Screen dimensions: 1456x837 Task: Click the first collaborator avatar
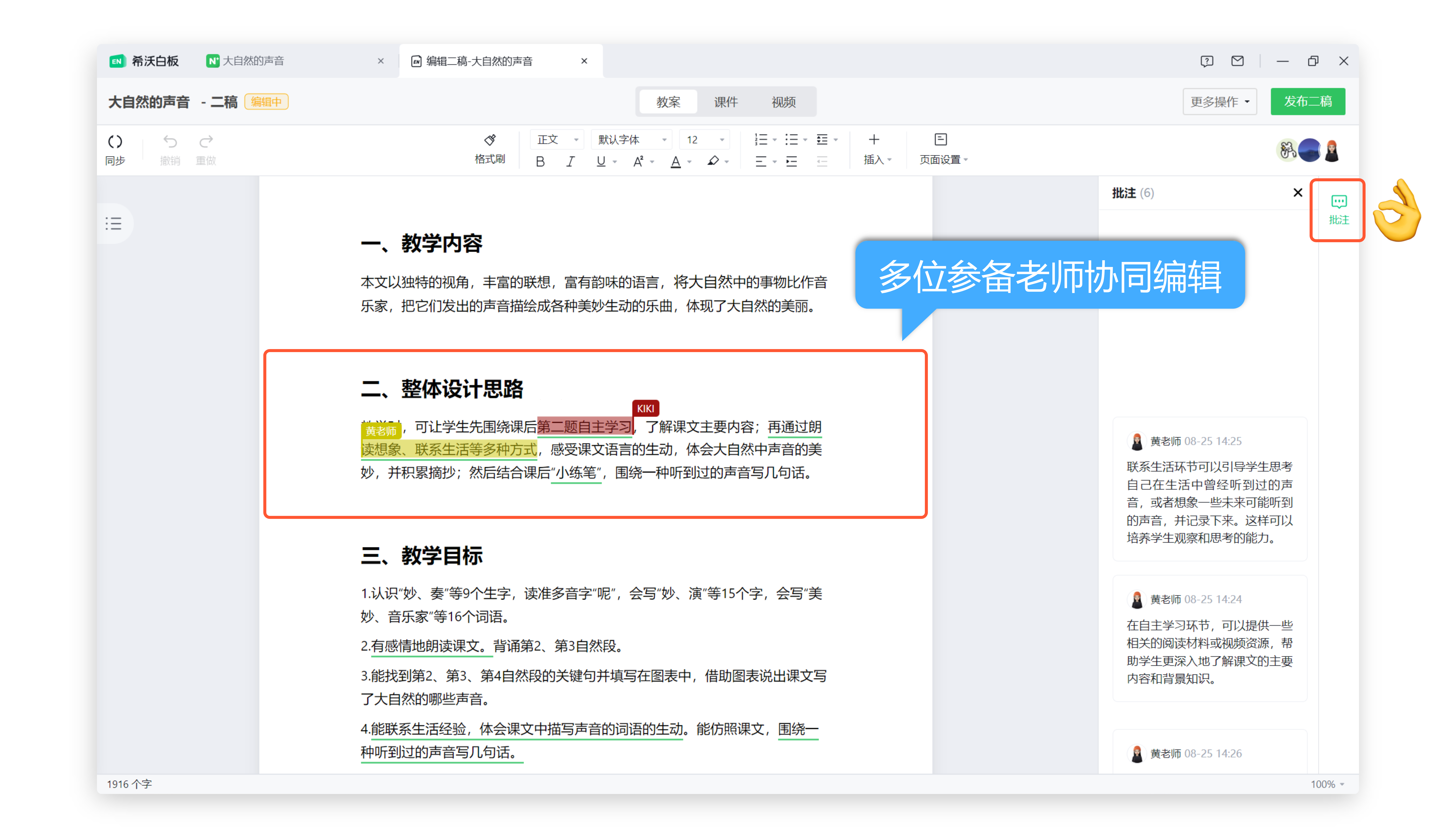pyautogui.click(x=1287, y=151)
